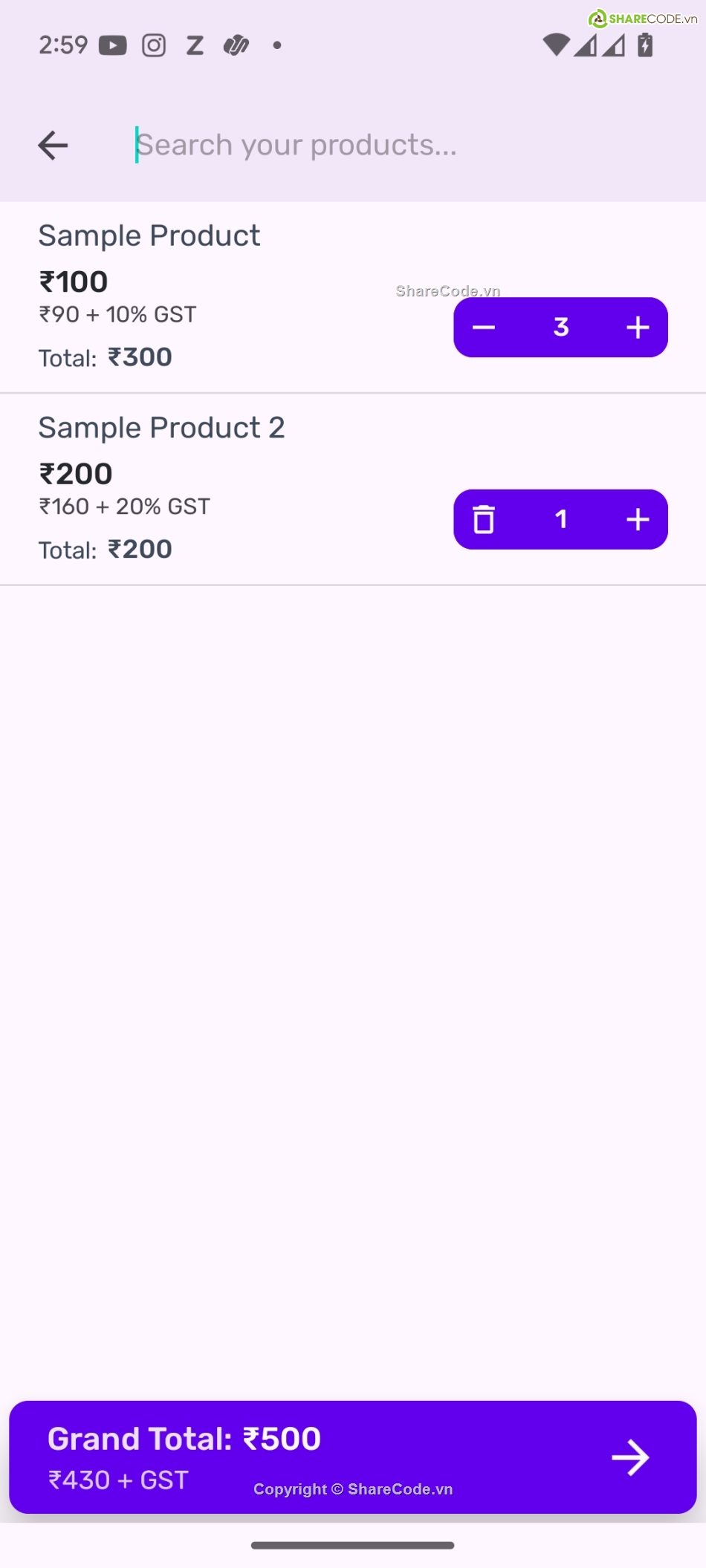Tap the ₹200 price of Sample Product 2
The width and height of the screenshot is (706, 1568).
76,474
